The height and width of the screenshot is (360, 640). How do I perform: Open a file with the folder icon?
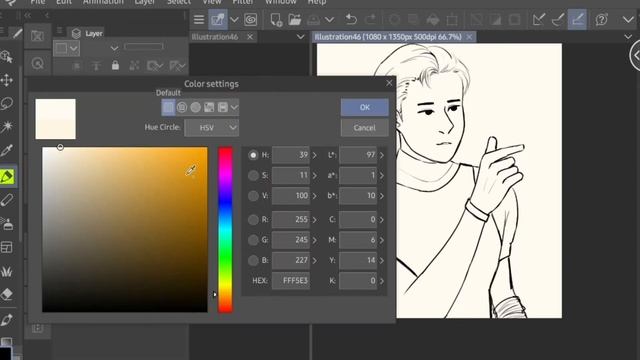coord(294,20)
